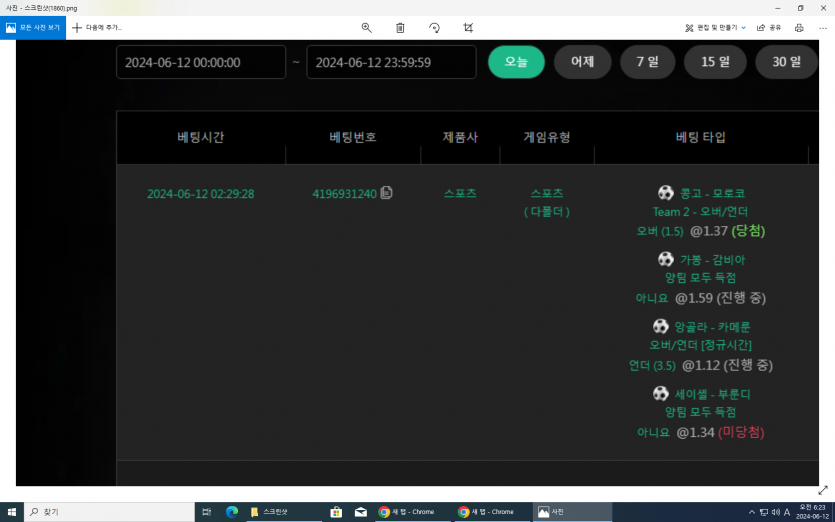The width and height of the screenshot is (835, 522).
Task: Select the 사진 taskbar item
Action: (x=572, y=512)
